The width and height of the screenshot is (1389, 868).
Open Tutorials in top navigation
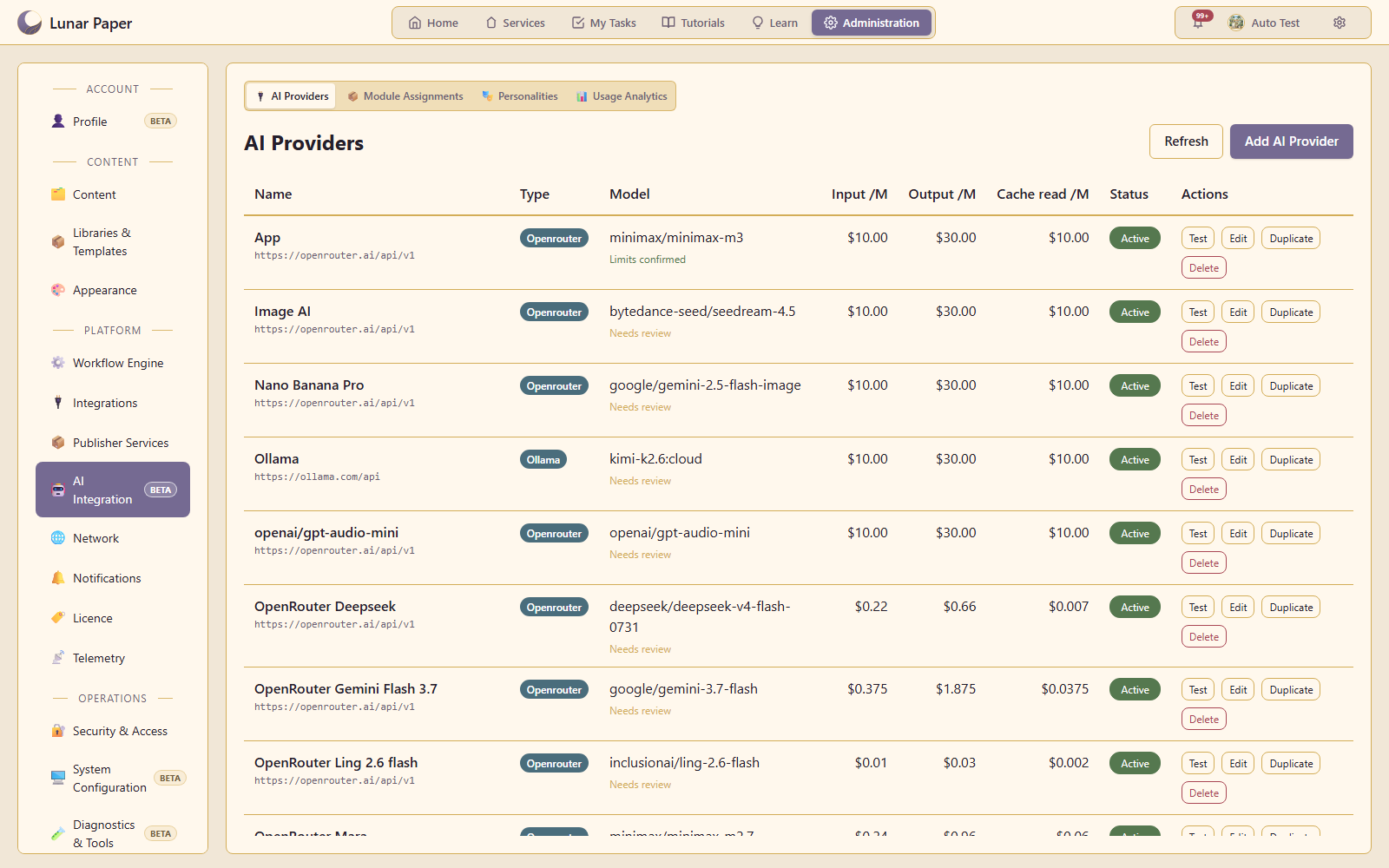pyautogui.click(x=693, y=23)
